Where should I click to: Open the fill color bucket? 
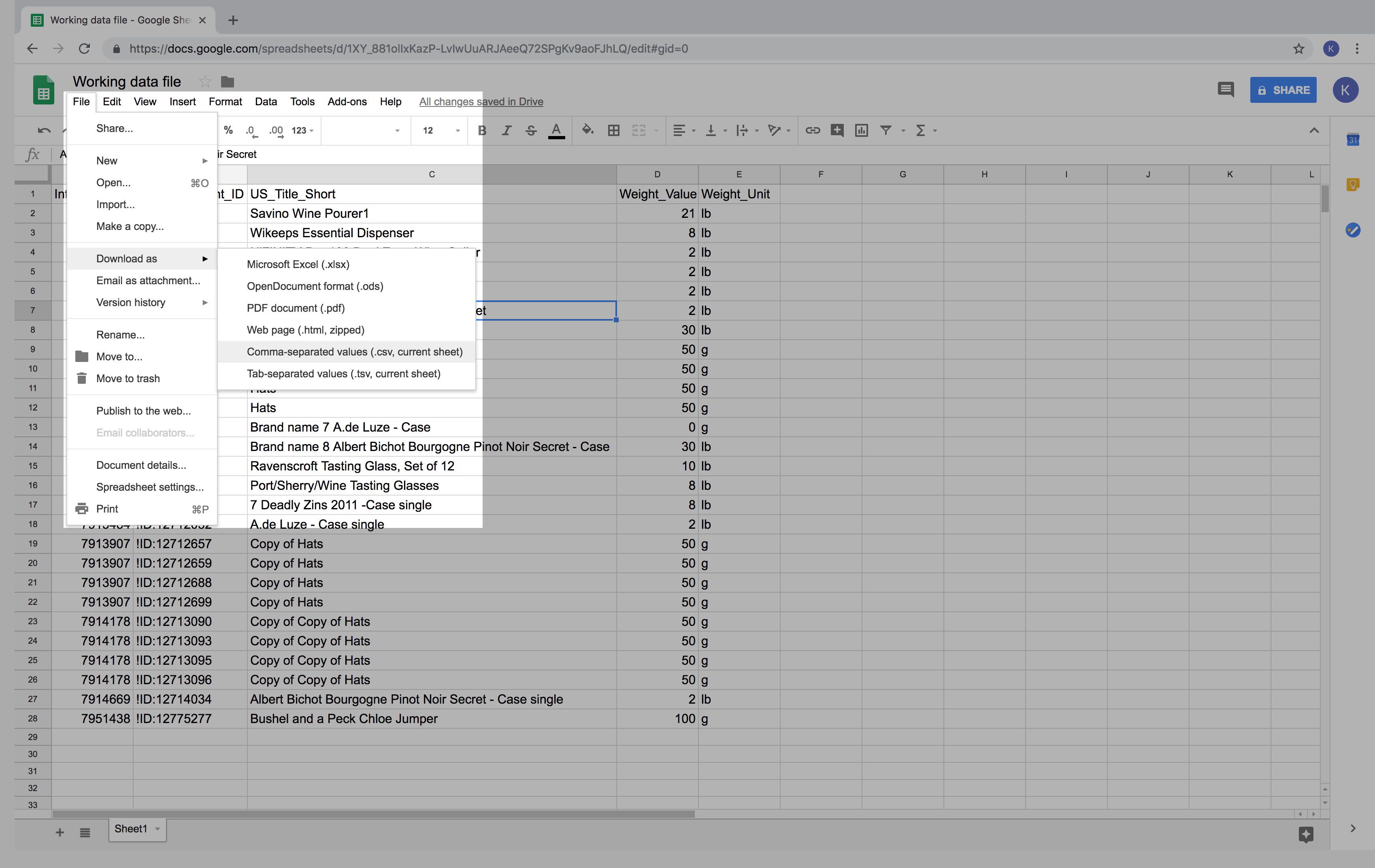pos(587,130)
